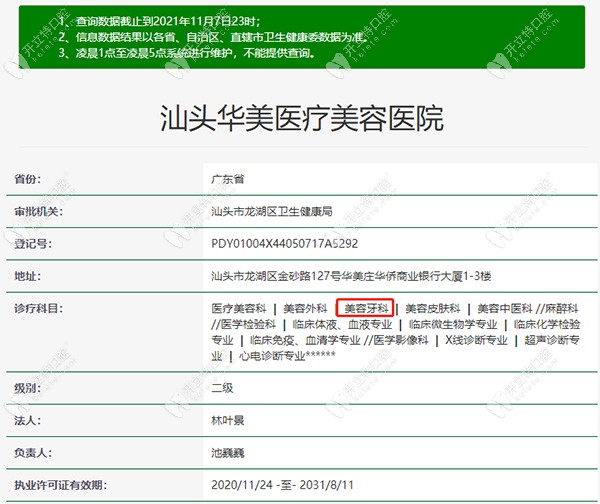Image resolution: width=600 pixels, height=504 pixels.
Task: Click the value 汕头市龙湖区卫生健康局
Action: 272,211
